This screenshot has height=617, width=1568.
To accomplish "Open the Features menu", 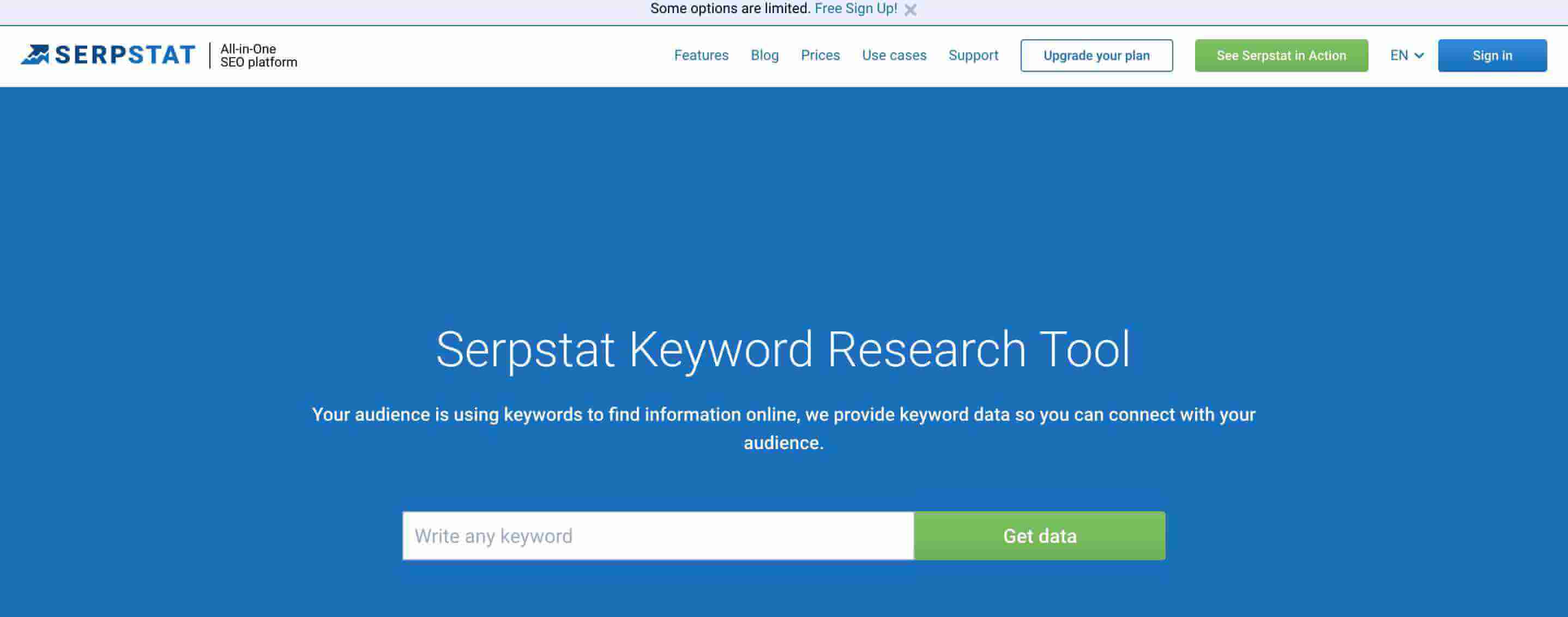I will [701, 56].
